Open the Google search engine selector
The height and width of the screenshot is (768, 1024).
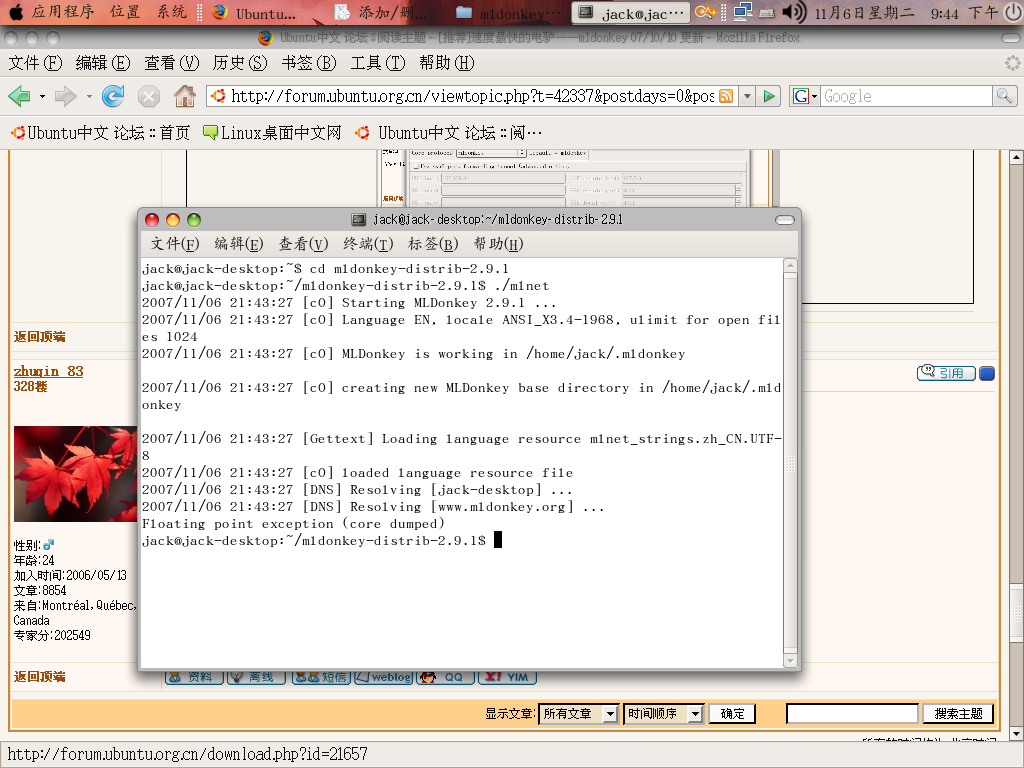pos(805,97)
